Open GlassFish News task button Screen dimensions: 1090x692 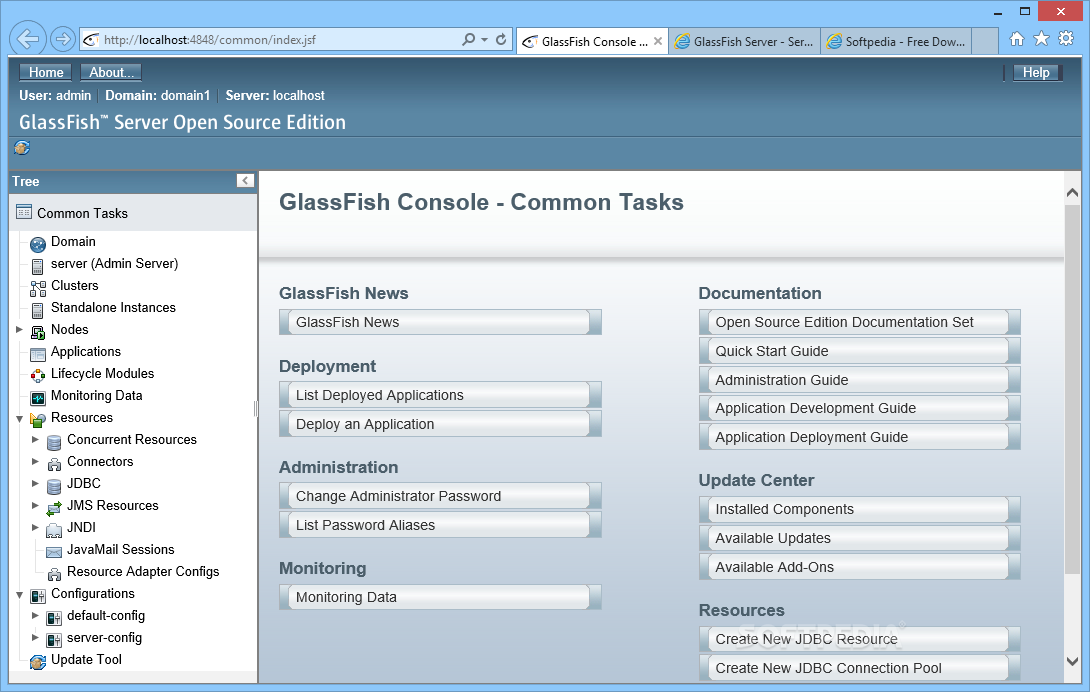click(x=440, y=322)
